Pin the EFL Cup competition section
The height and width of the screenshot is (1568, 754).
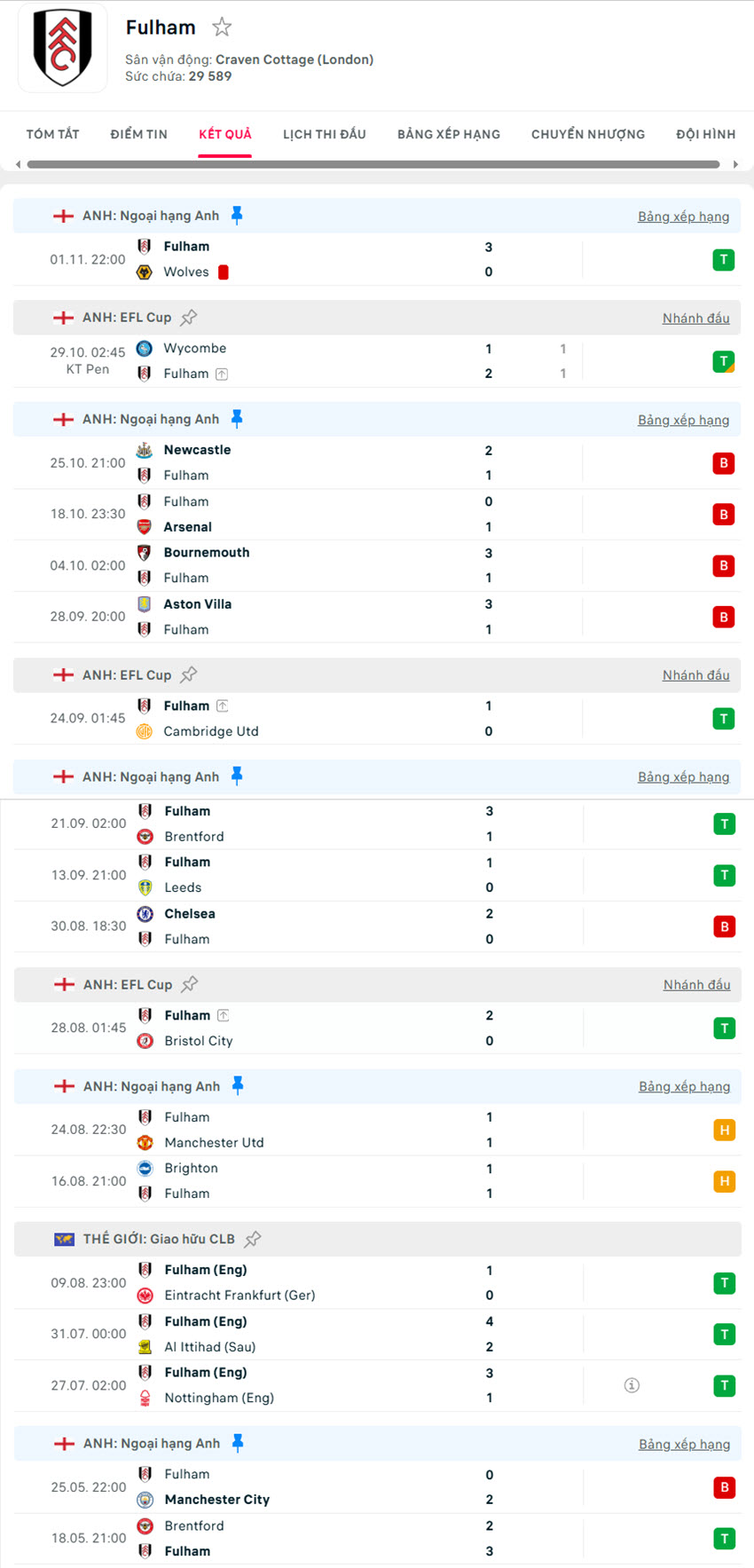coord(188,317)
